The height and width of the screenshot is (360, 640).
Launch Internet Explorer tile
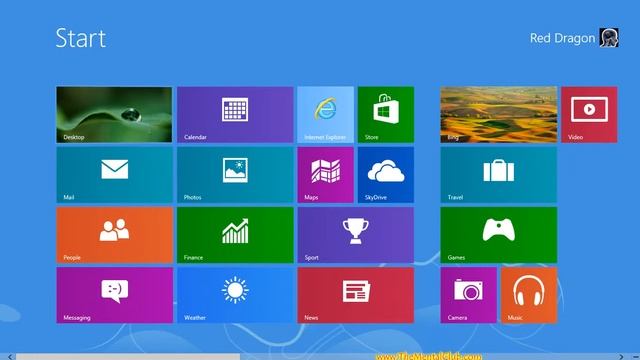coord(325,114)
